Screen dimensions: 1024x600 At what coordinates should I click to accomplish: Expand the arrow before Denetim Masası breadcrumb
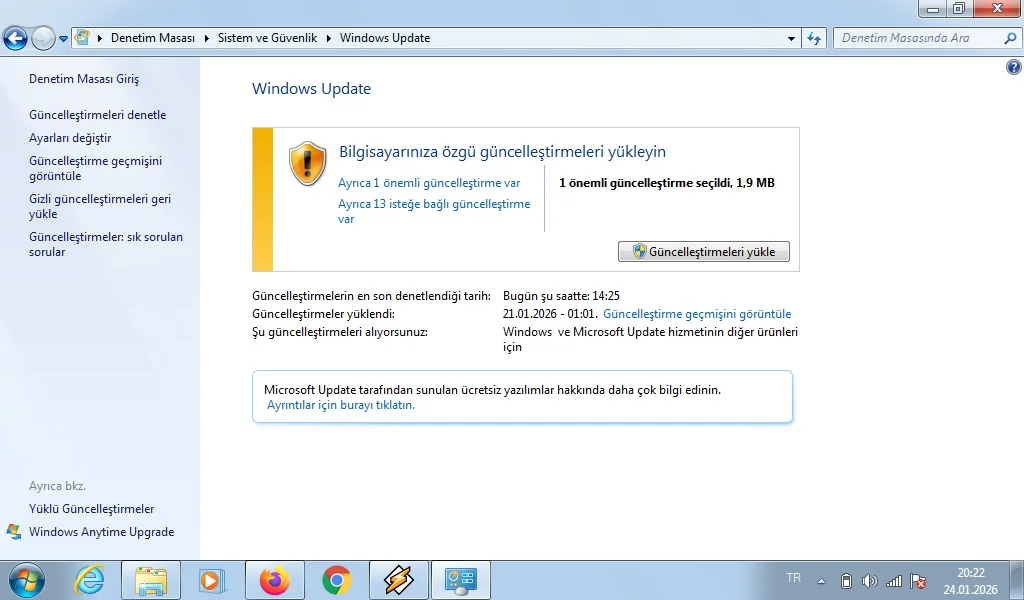click(x=100, y=38)
